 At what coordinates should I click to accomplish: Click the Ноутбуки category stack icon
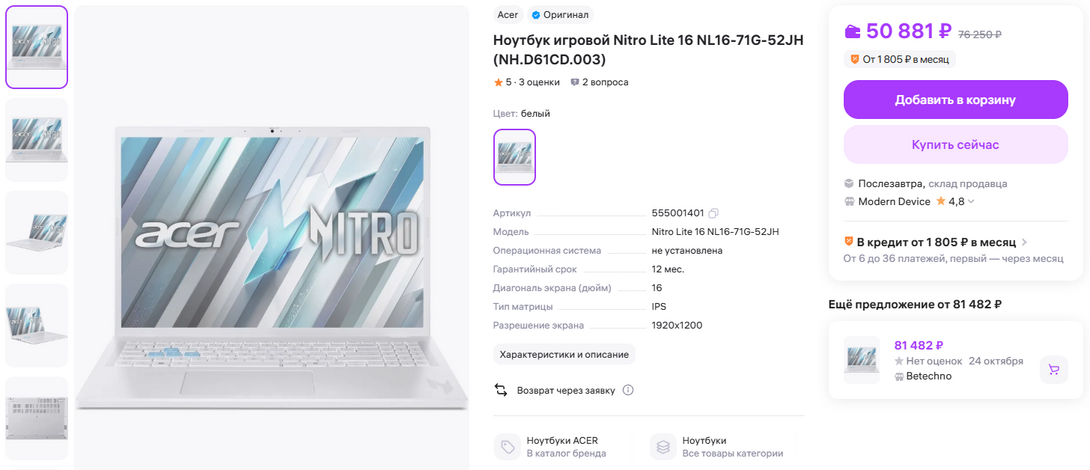[663, 447]
